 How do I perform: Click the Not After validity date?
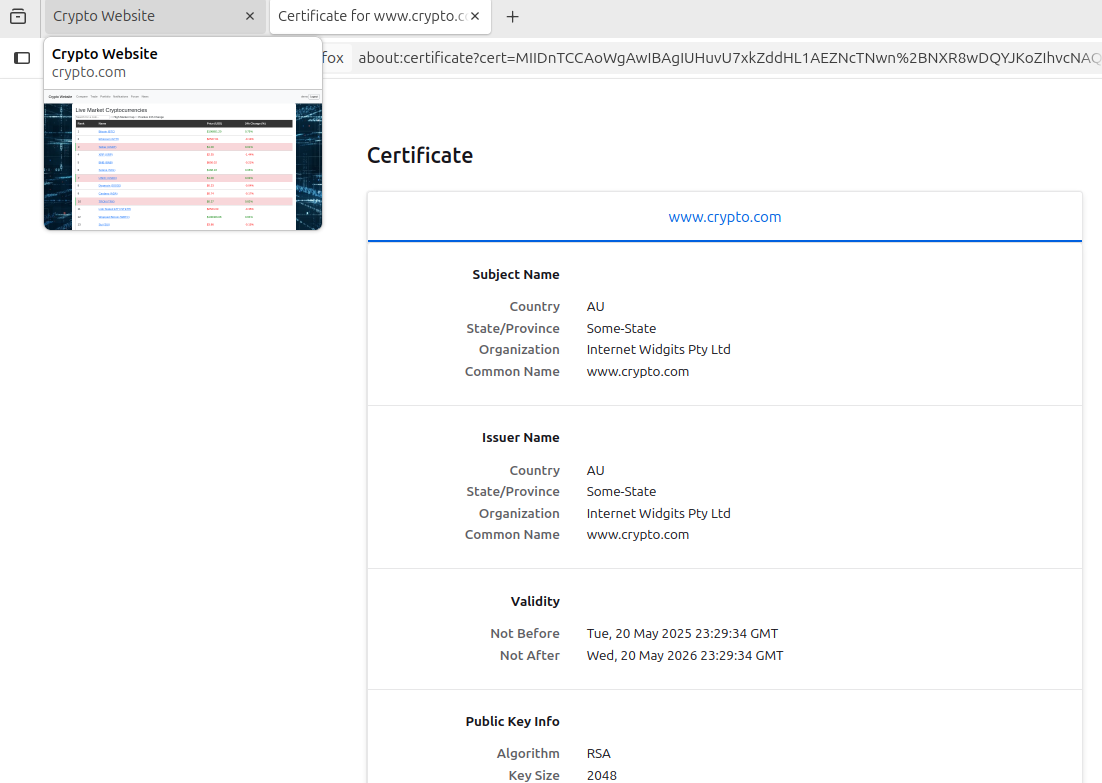[x=684, y=656]
